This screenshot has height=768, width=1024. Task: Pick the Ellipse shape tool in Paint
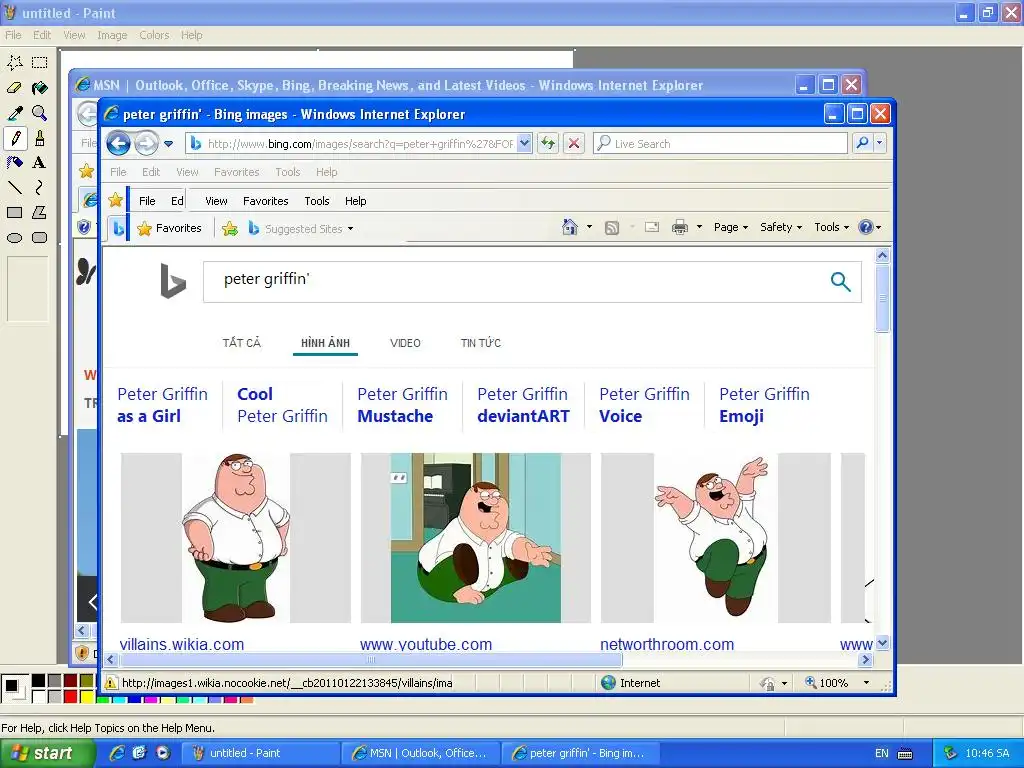(15, 238)
